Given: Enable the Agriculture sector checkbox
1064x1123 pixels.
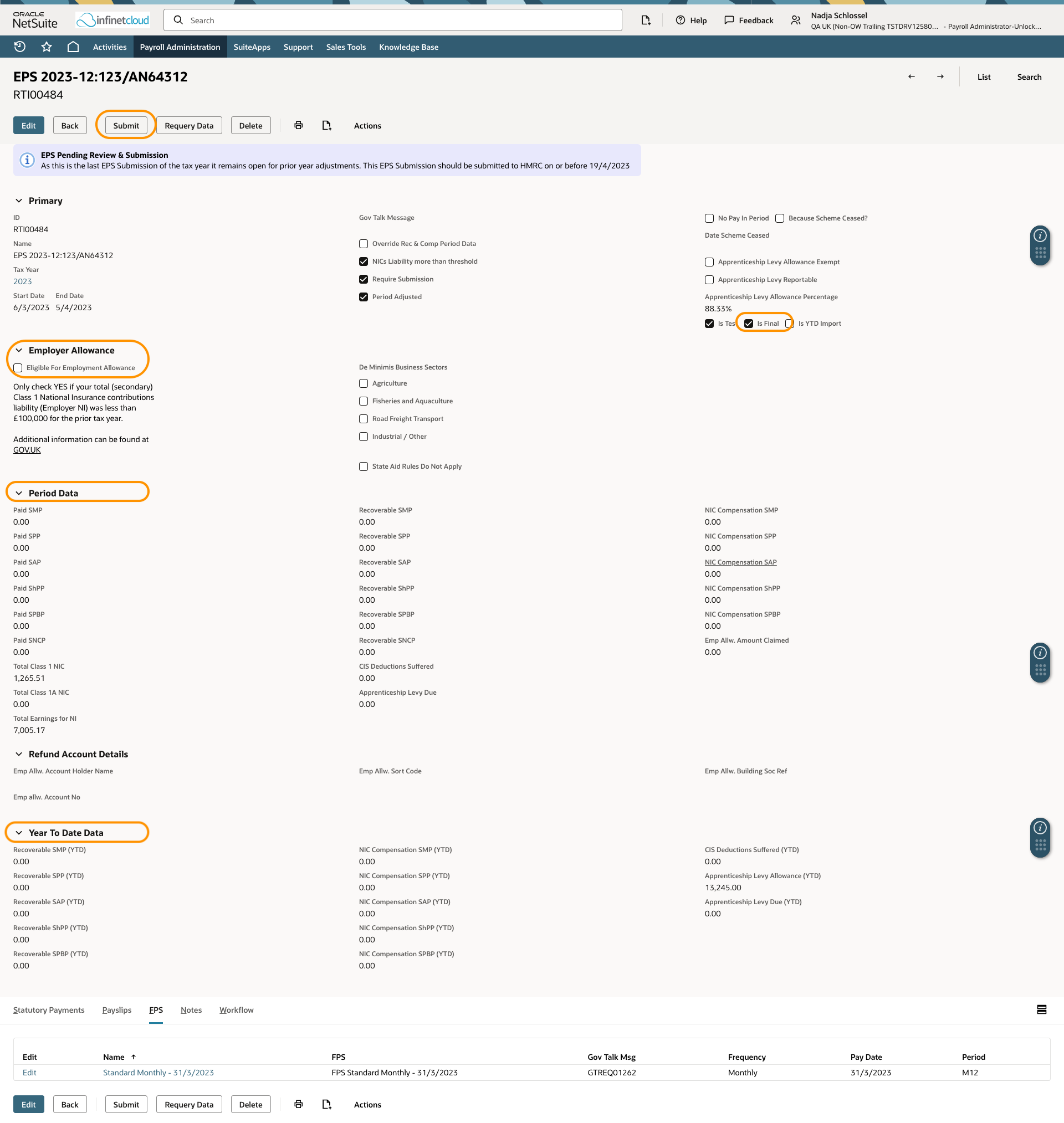Looking at the screenshot, I should pos(364,384).
